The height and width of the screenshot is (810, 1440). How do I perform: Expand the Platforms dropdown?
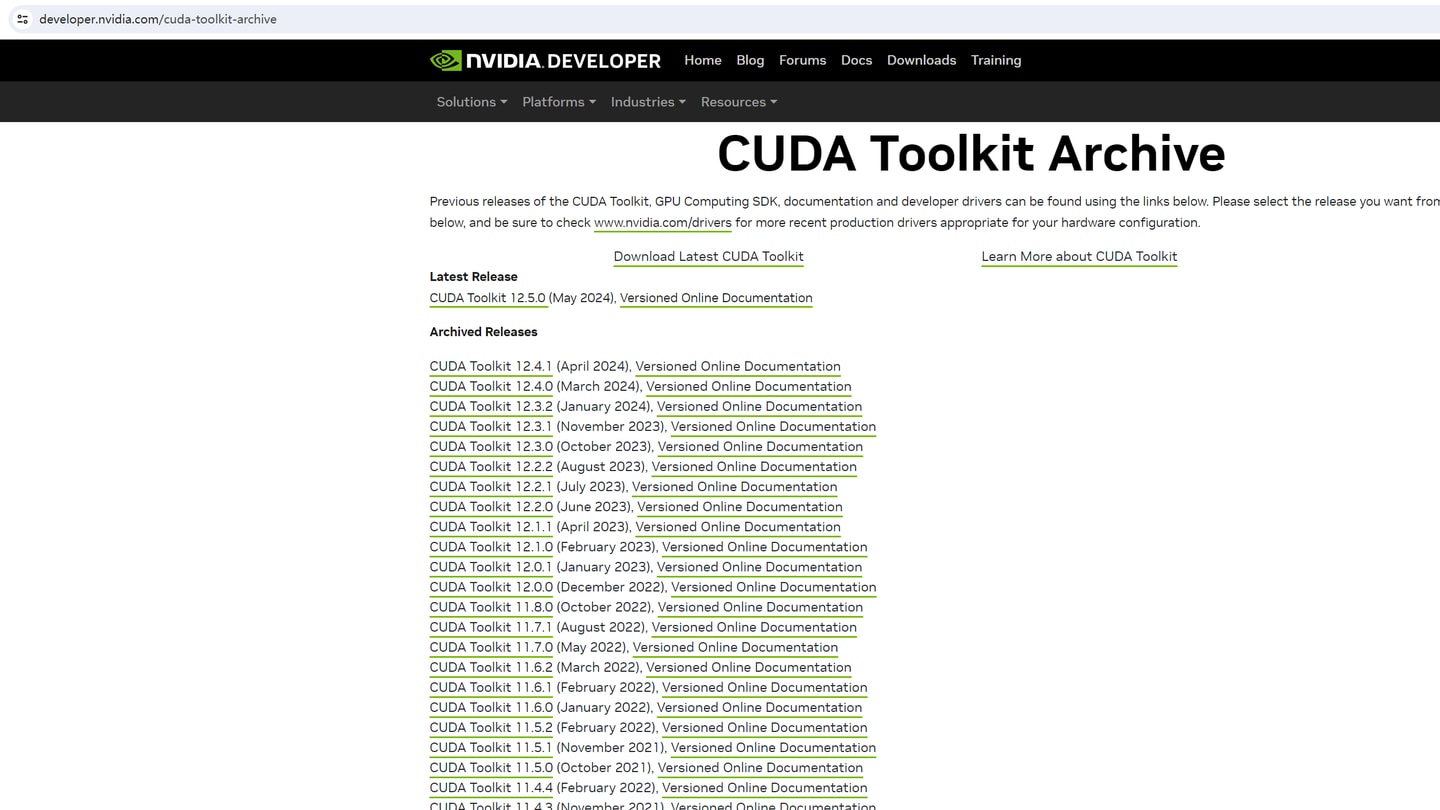click(x=559, y=102)
